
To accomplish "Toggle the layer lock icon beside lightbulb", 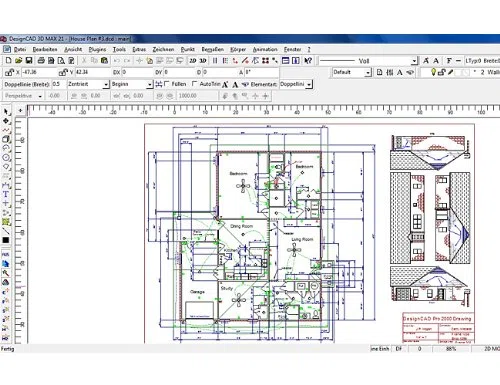I will coord(442,72).
